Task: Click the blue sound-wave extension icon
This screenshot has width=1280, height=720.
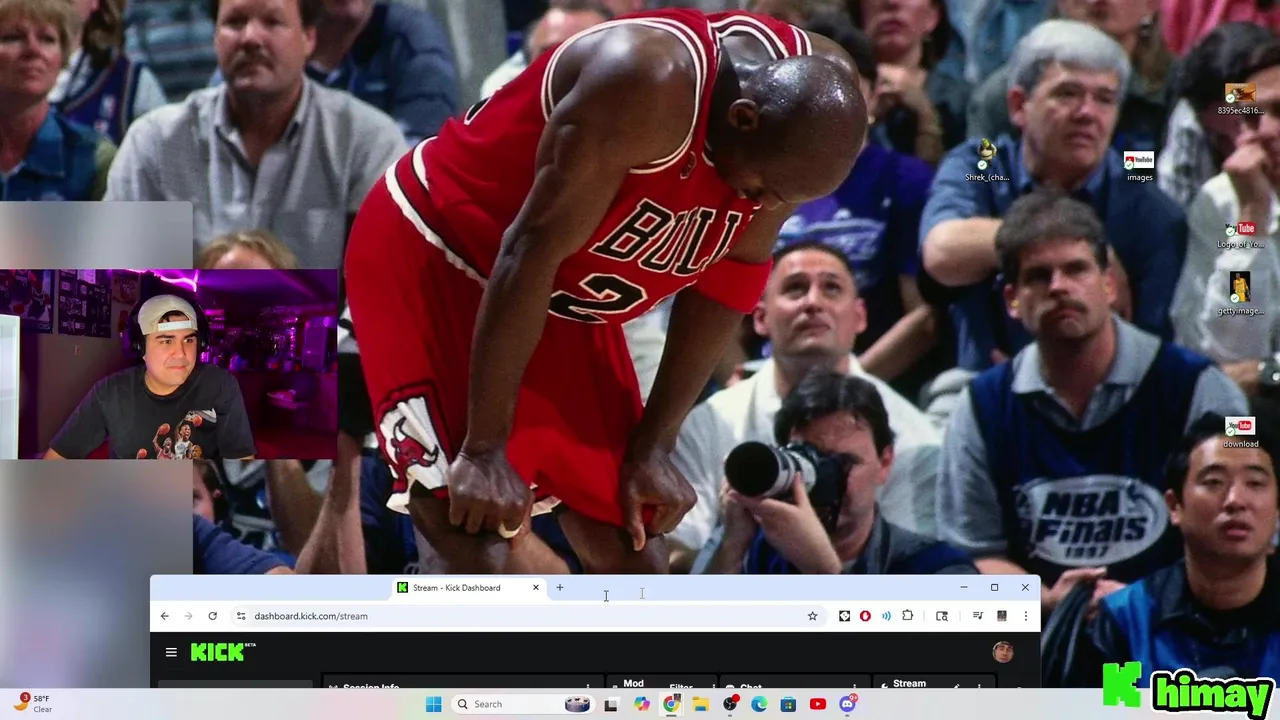Action: 886,616
